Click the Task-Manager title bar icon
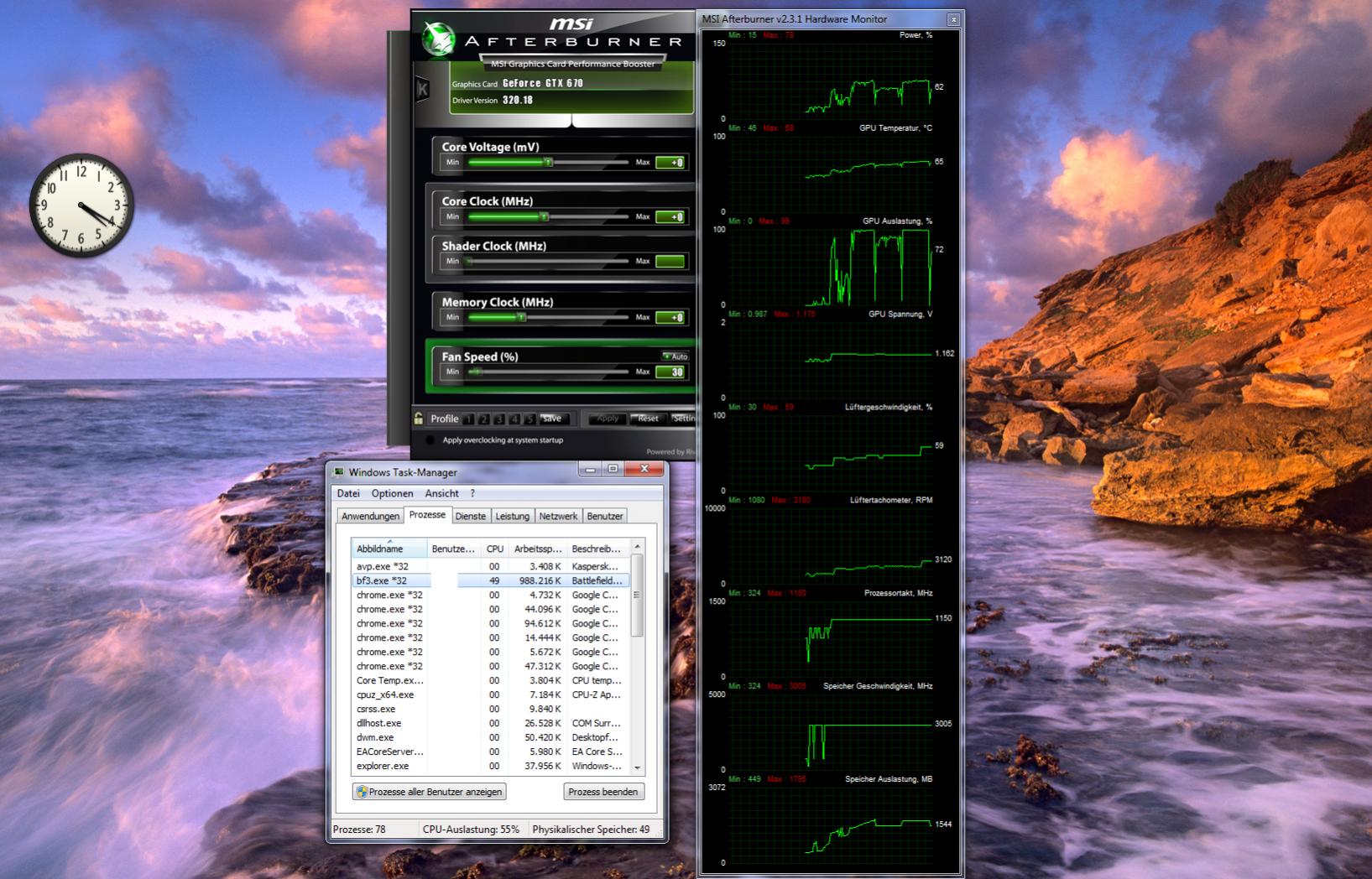1372x879 pixels. click(339, 472)
